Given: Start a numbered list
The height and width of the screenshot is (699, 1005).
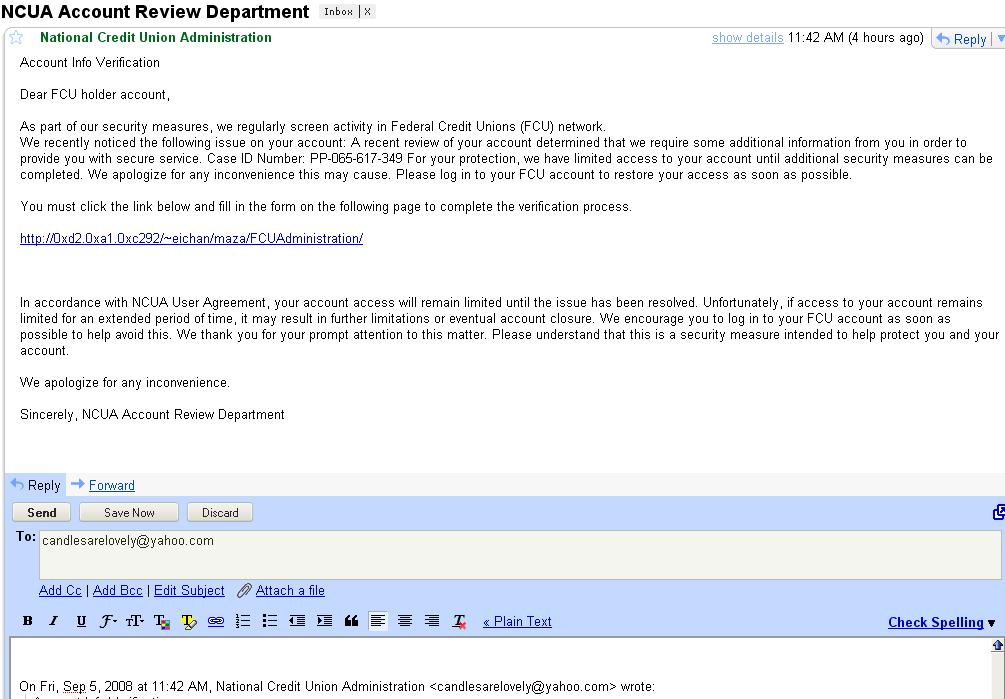Looking at the screenshot, I should tap(243, 621).
